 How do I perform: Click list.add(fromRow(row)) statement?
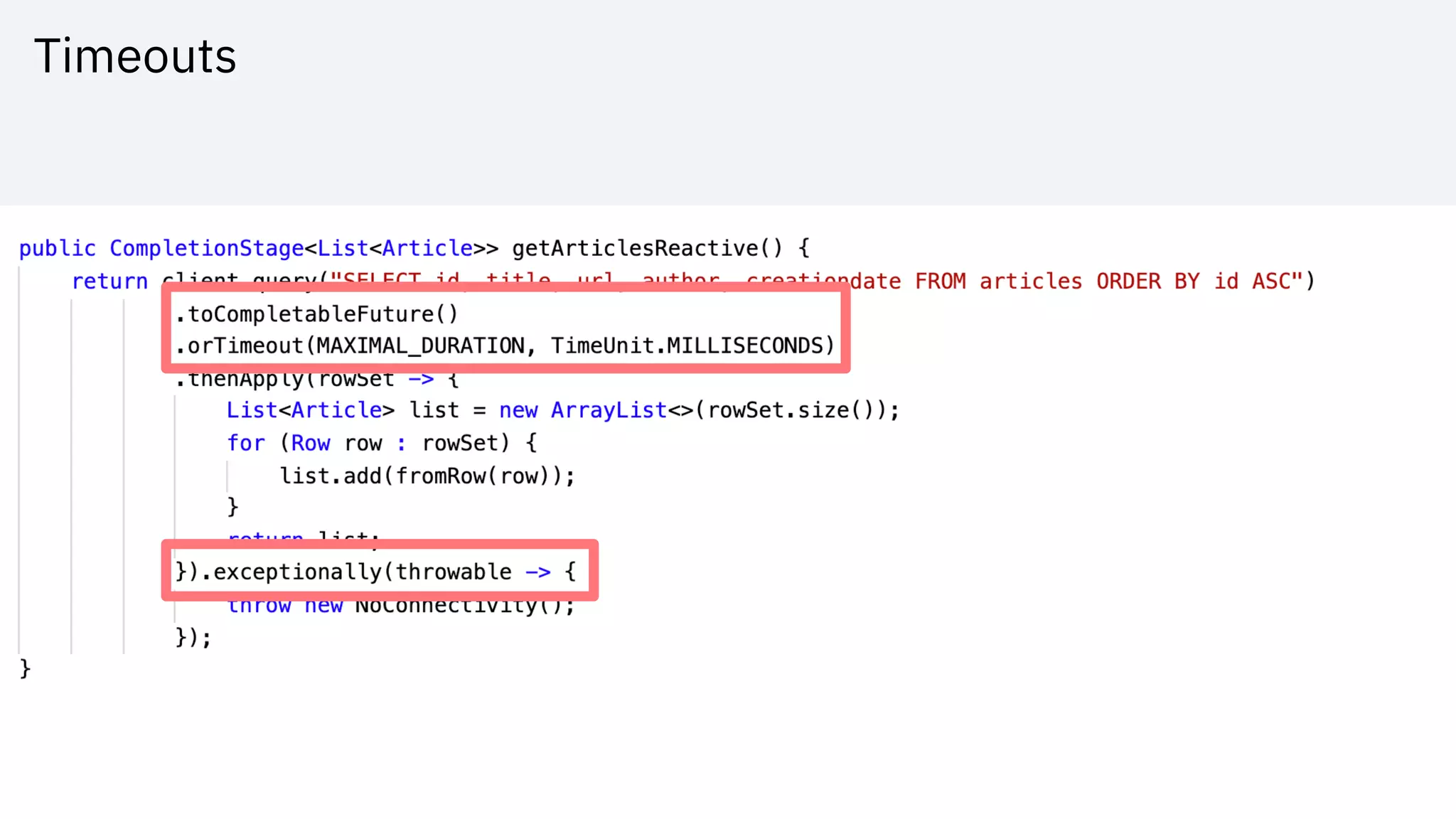(x=427, y=476)
